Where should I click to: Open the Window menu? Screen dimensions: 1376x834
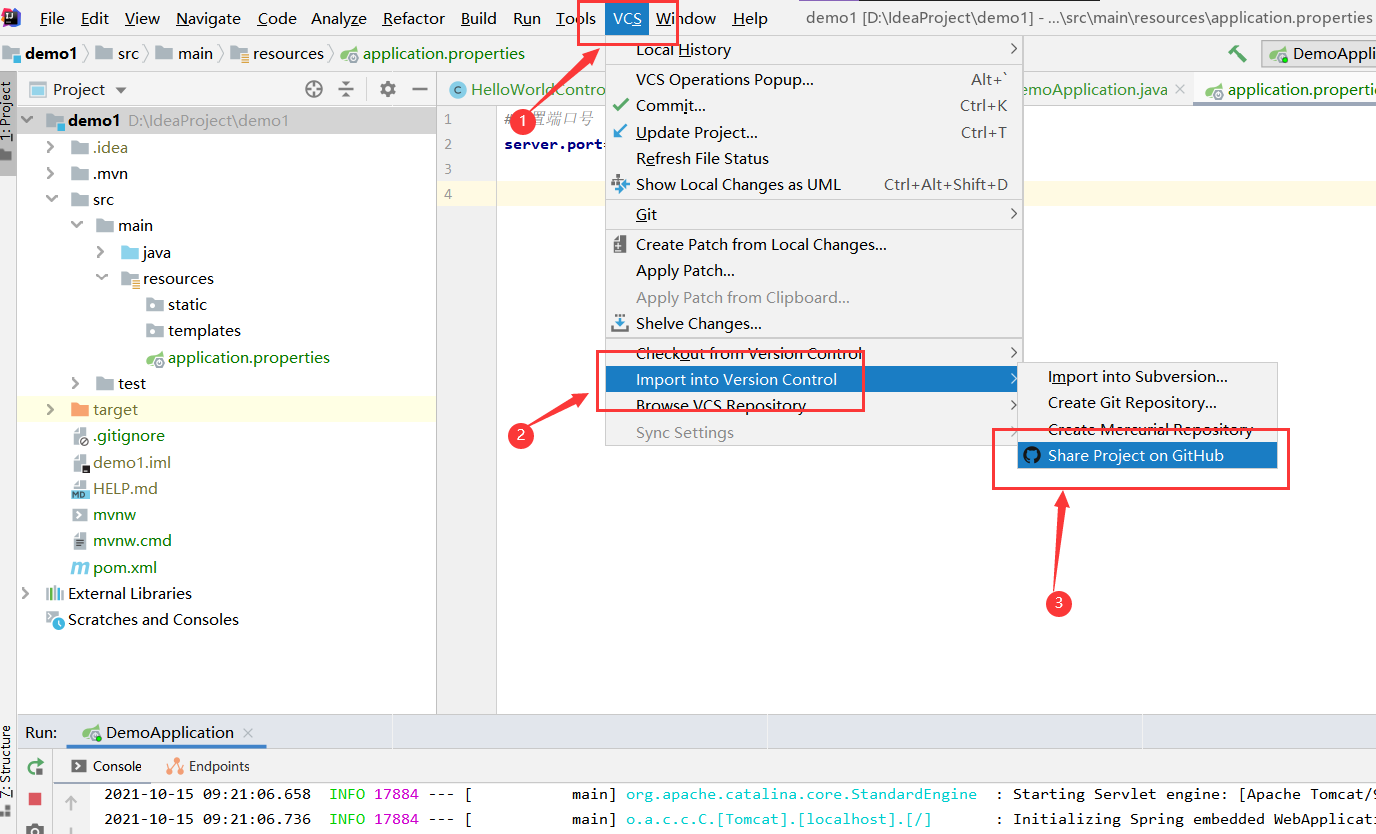pos(686,18)
